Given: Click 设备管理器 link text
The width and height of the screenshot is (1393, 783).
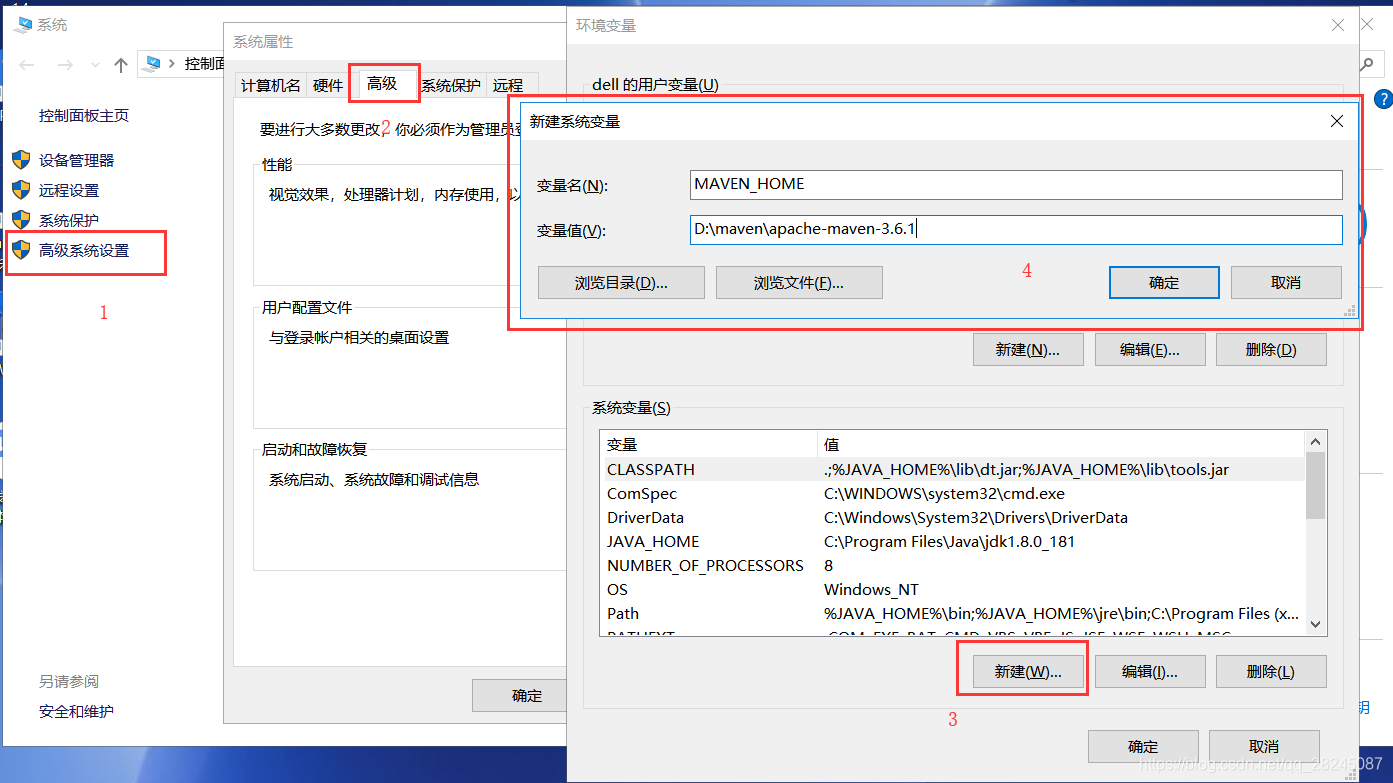Looking at the screenshot, I should pos(77,160).
